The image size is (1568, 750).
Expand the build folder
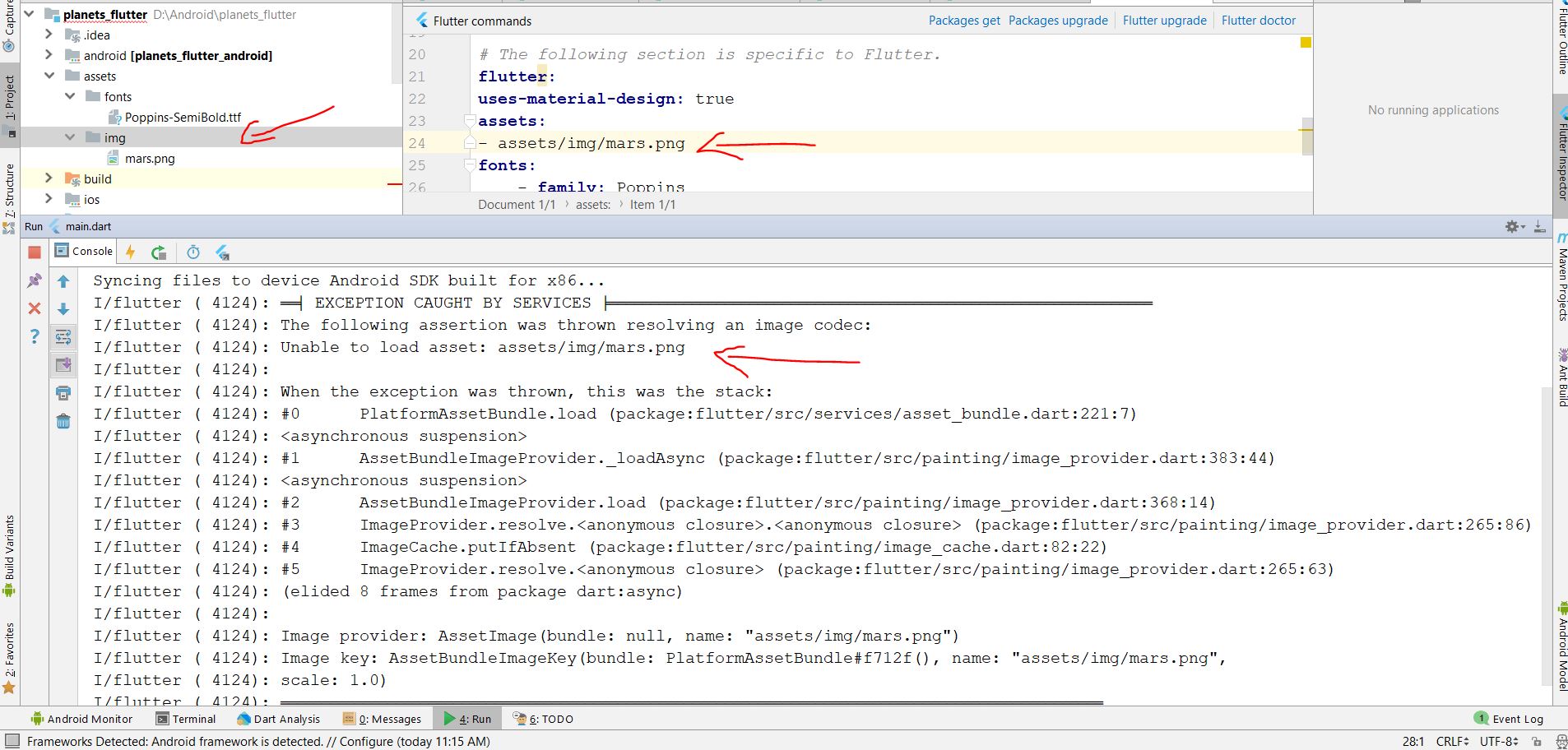point(49,178)
